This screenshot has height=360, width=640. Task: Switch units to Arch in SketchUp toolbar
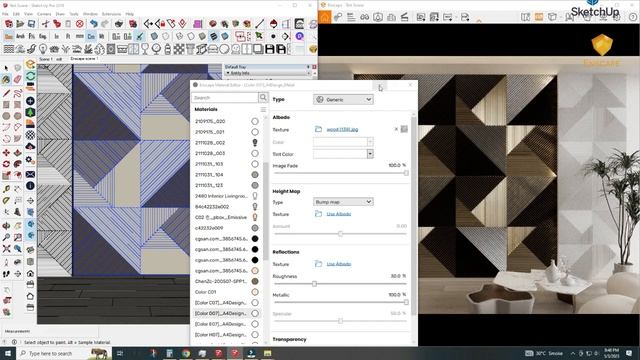[x=20, y=36]
